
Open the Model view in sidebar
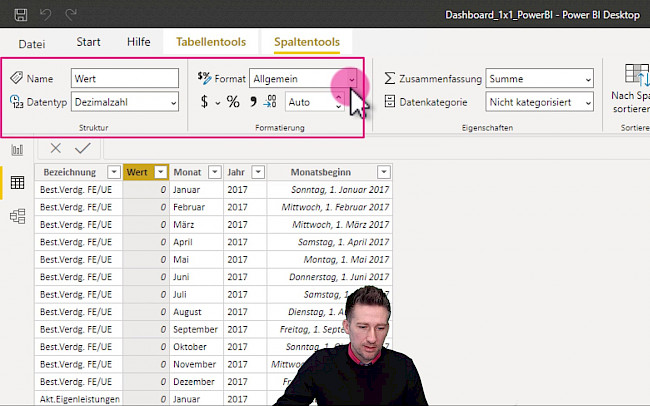pos(17,216)
